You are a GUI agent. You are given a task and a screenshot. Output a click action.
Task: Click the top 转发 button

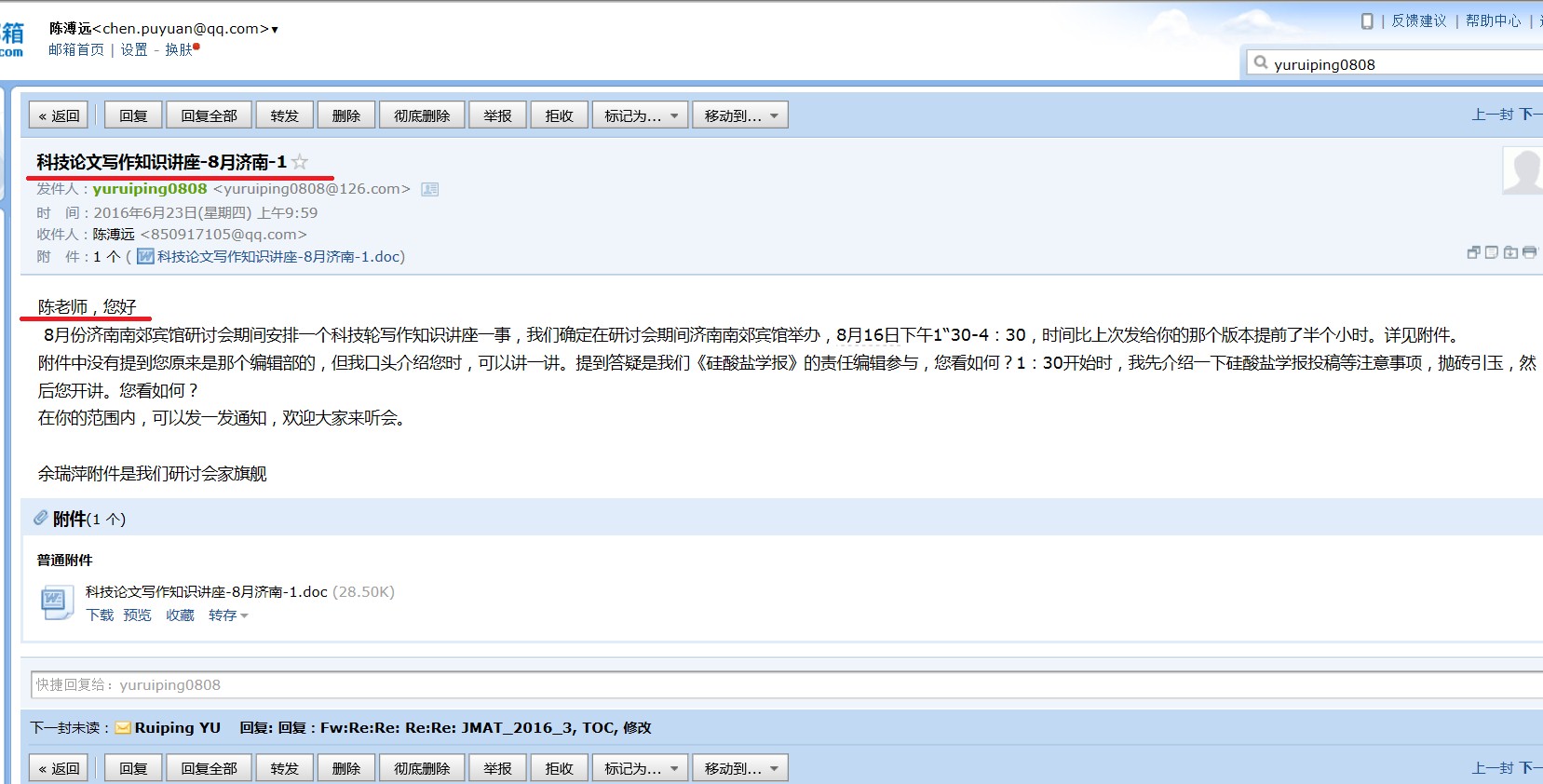click(285, 115)
